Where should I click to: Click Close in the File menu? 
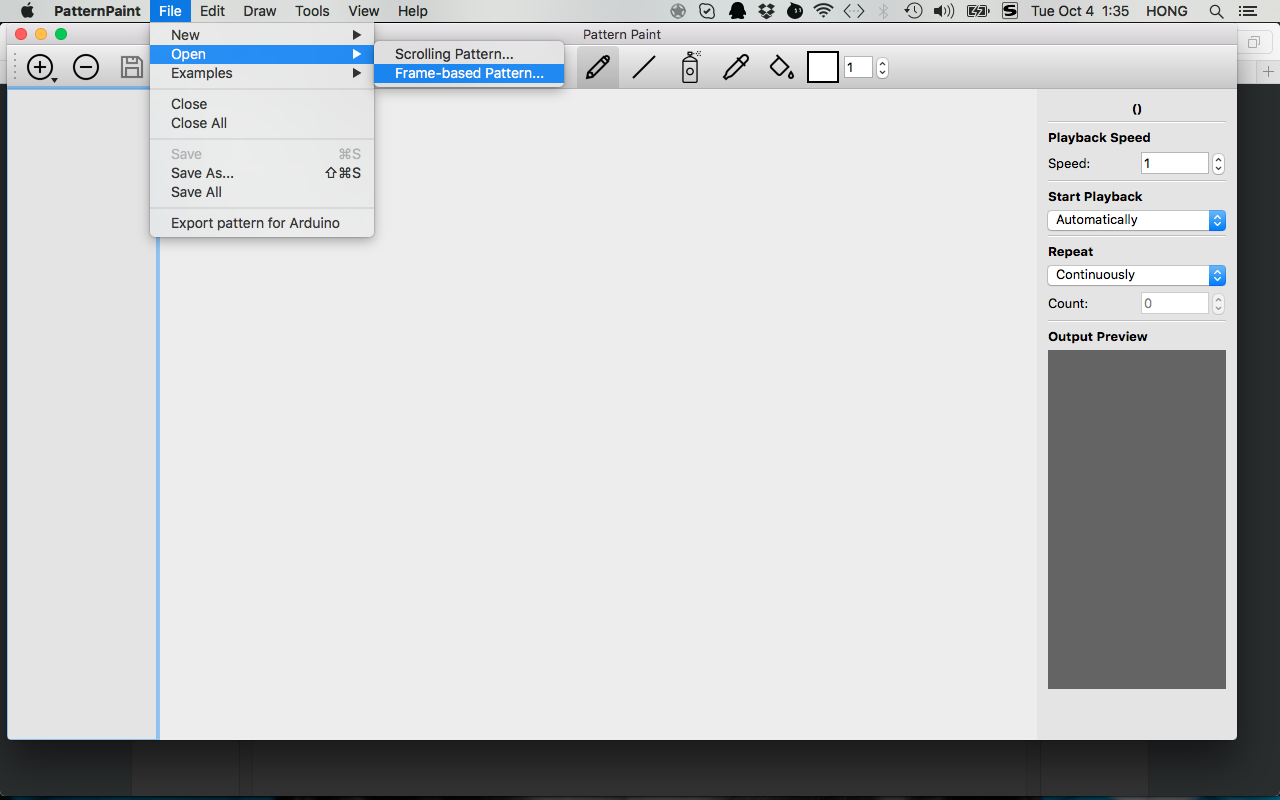pyautogui.click(x=262, y=104)
